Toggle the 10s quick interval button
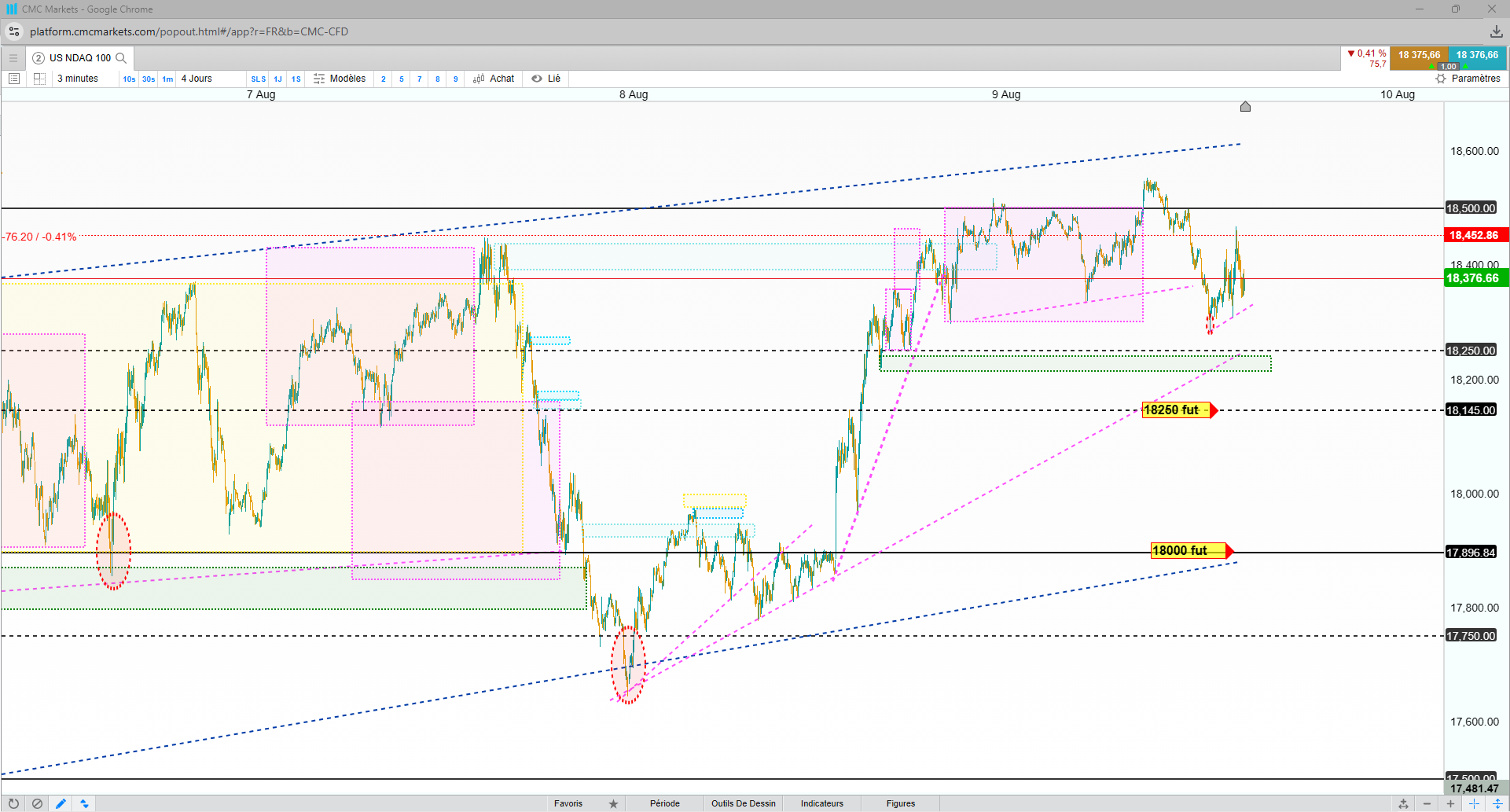The height and width of the screenshot is (812, 1510). pyautogui.click(x=129, y=79)
